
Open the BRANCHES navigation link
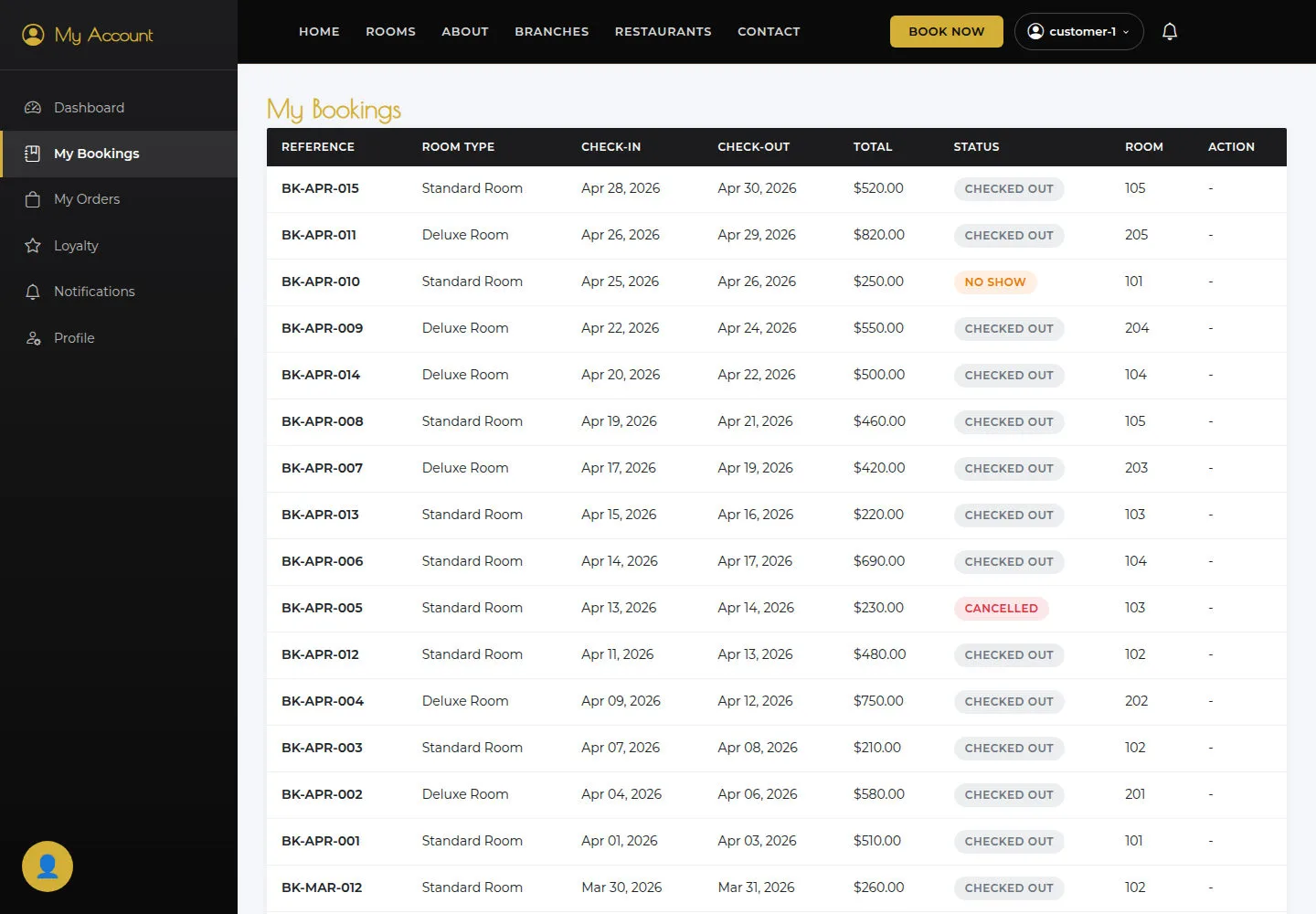[552, 32]
